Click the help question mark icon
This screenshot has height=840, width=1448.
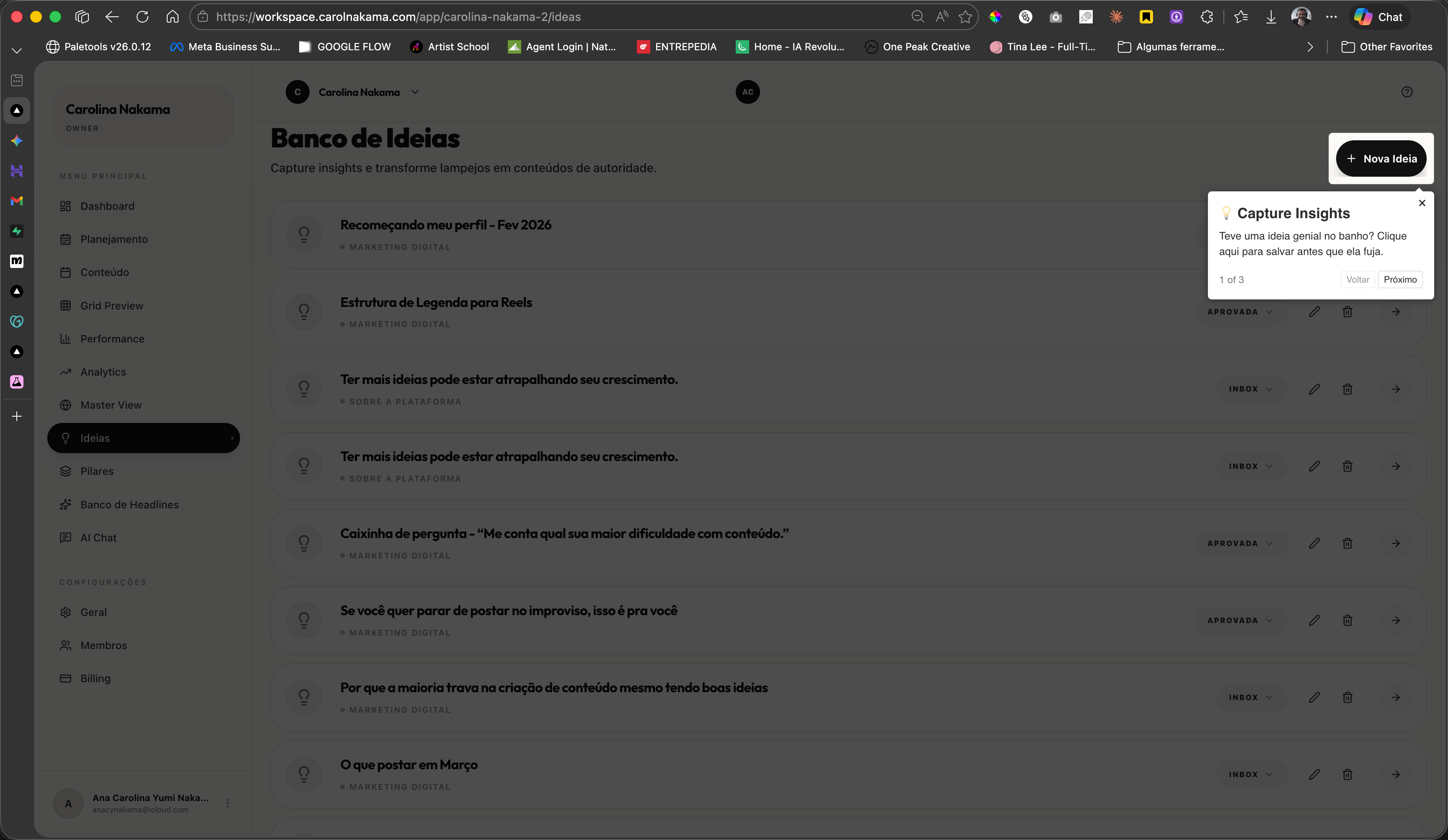click(1407, 92)
